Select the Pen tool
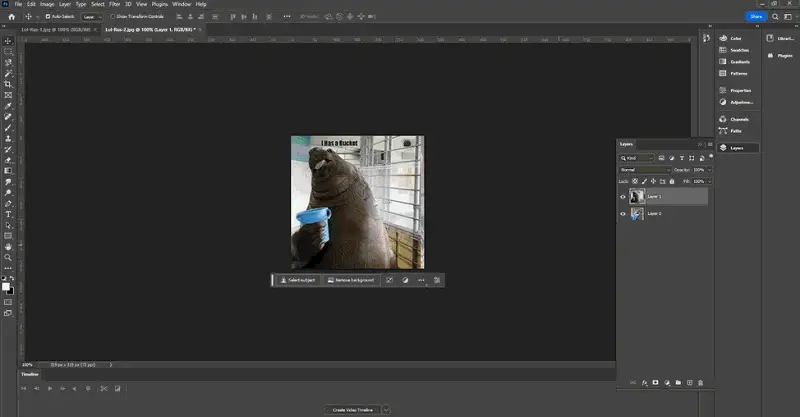800x417 pixels. tap(8, 204)
